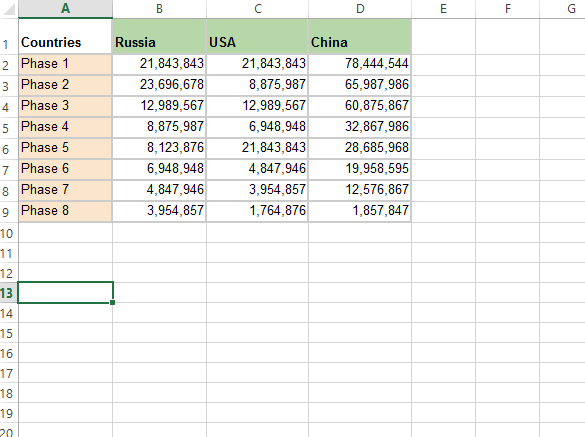Viewport: 585px width, 437px height.
Task: Click cell with value 60,875,867
Action: tap(360, 106)
